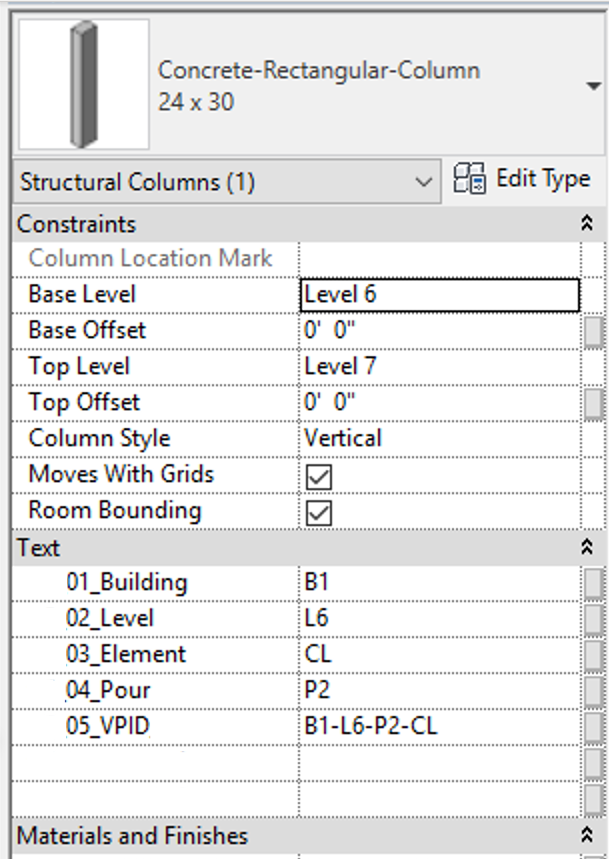Image resolution: width=609 pixels, height=859 pixels.
Task: Click the small button beside Top Offset
Action: [x=594, y=403]
